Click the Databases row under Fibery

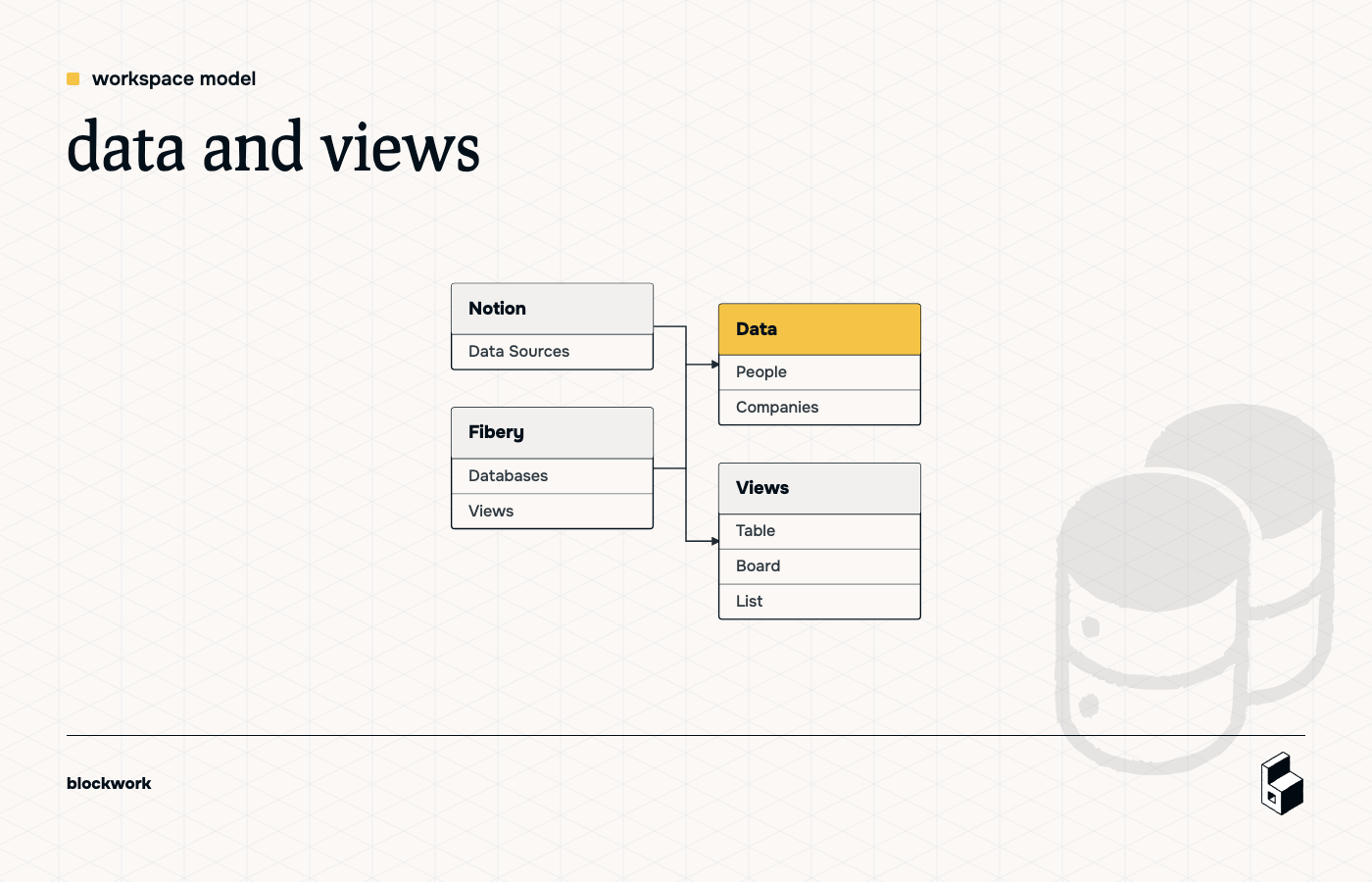coord(552,476)
